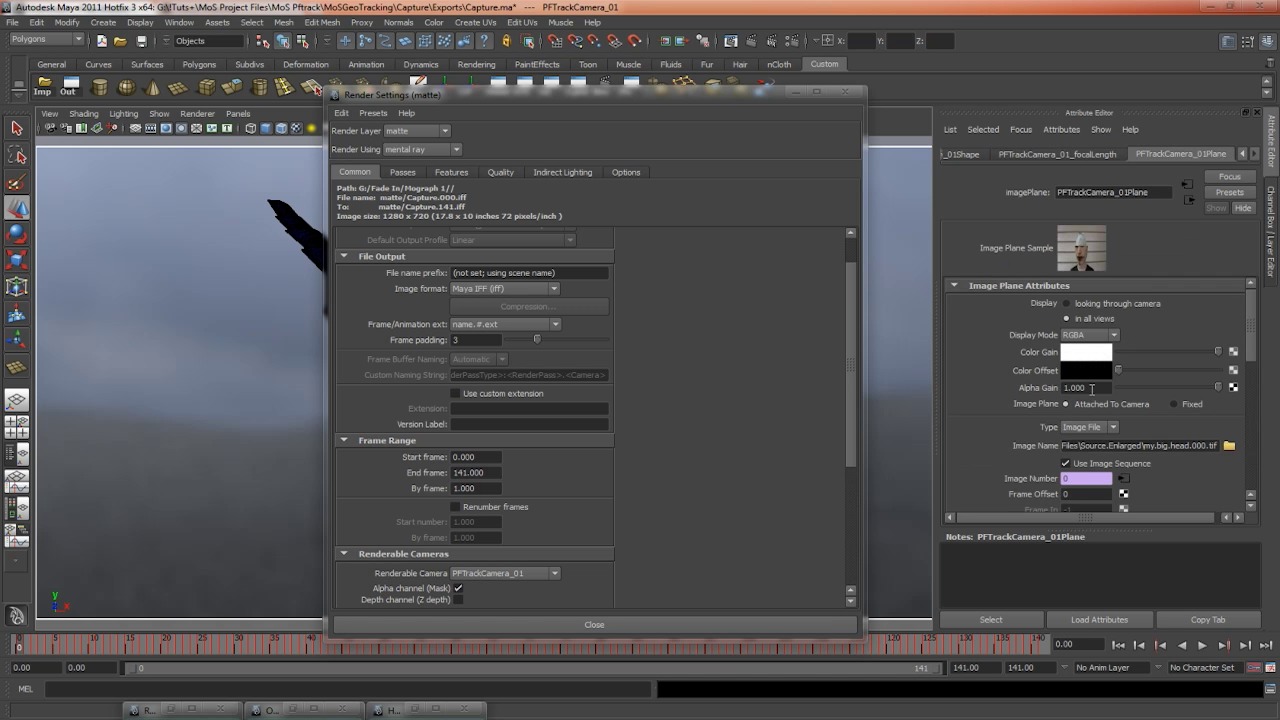Select the Rendering shelf tab
This screenshot has width=1280, height=720.
coord(476,64)
